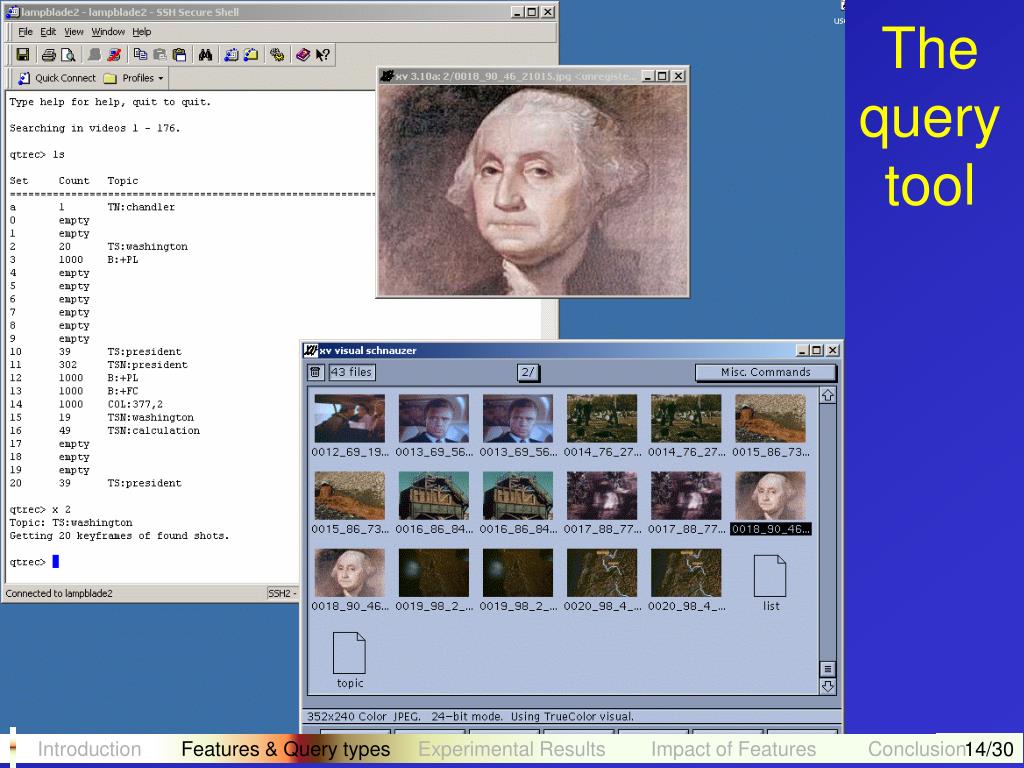Click 'Connected to lampblade2' status text

click(x=59, y=594)
